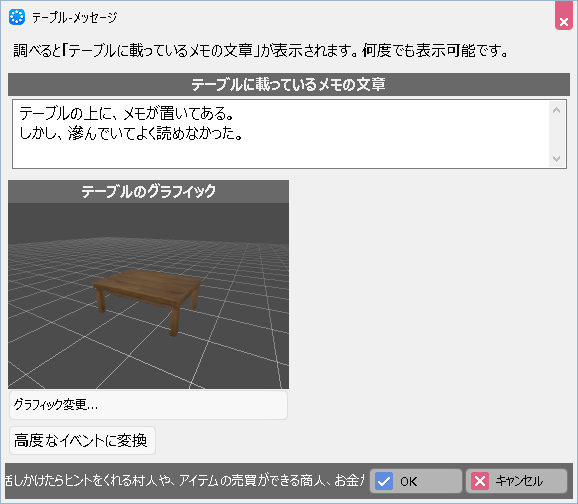Screen dimensions: 578x504
Task: Focus the memo text input area
Action: click(x=280, y=134)
